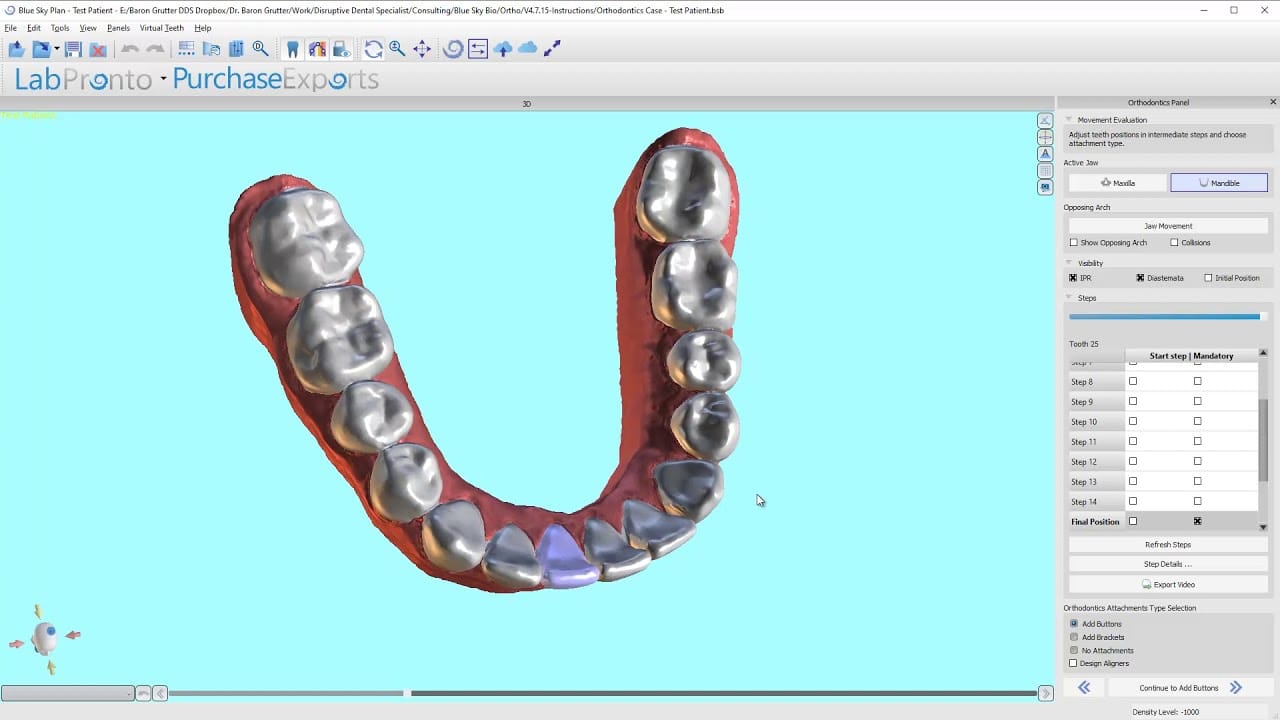This screenshot has height=720, width=1280.
Task: Enable the Collisions checkbox
Action: (1174, 243)
